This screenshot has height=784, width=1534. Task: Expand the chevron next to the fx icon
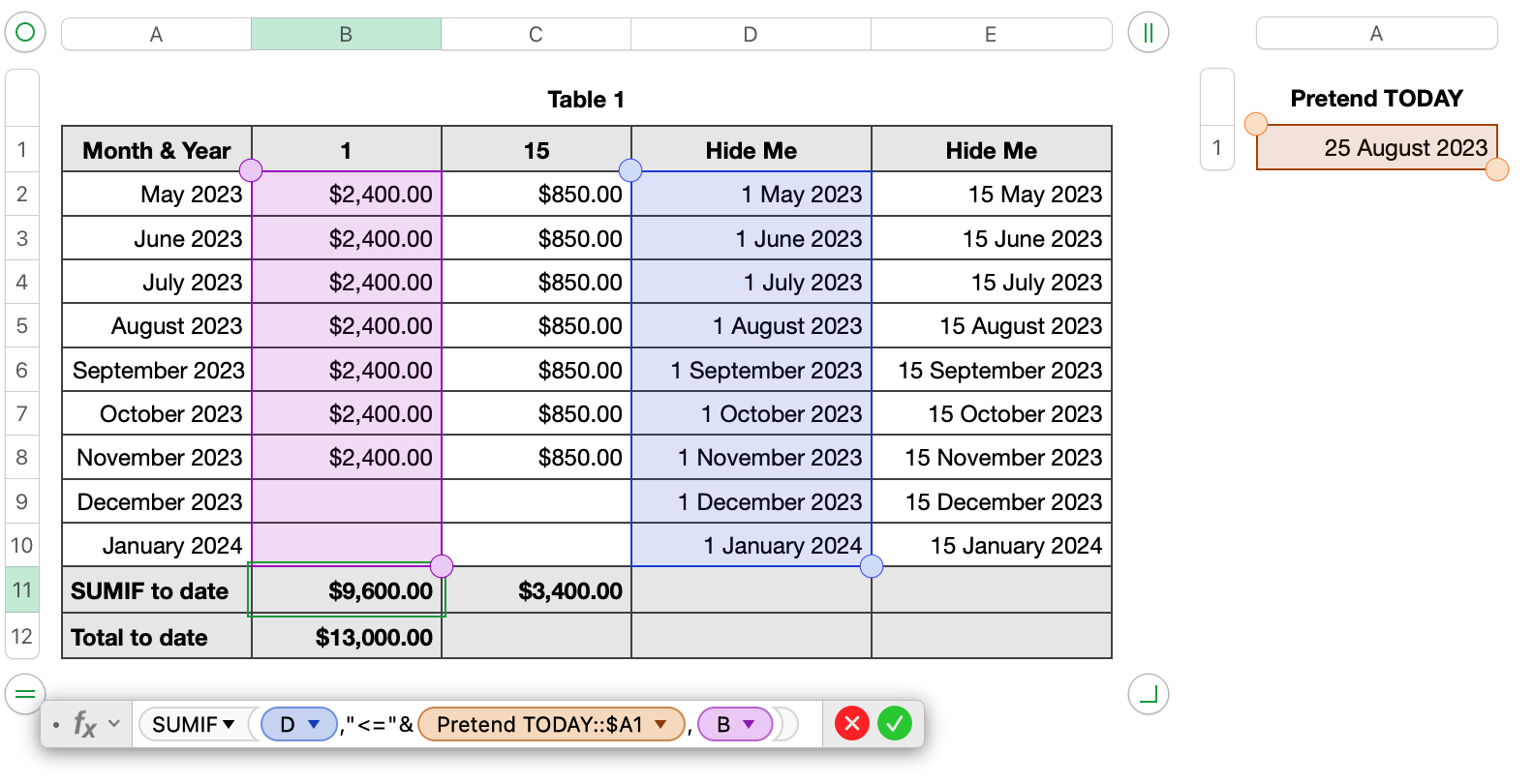coord(114,723)
